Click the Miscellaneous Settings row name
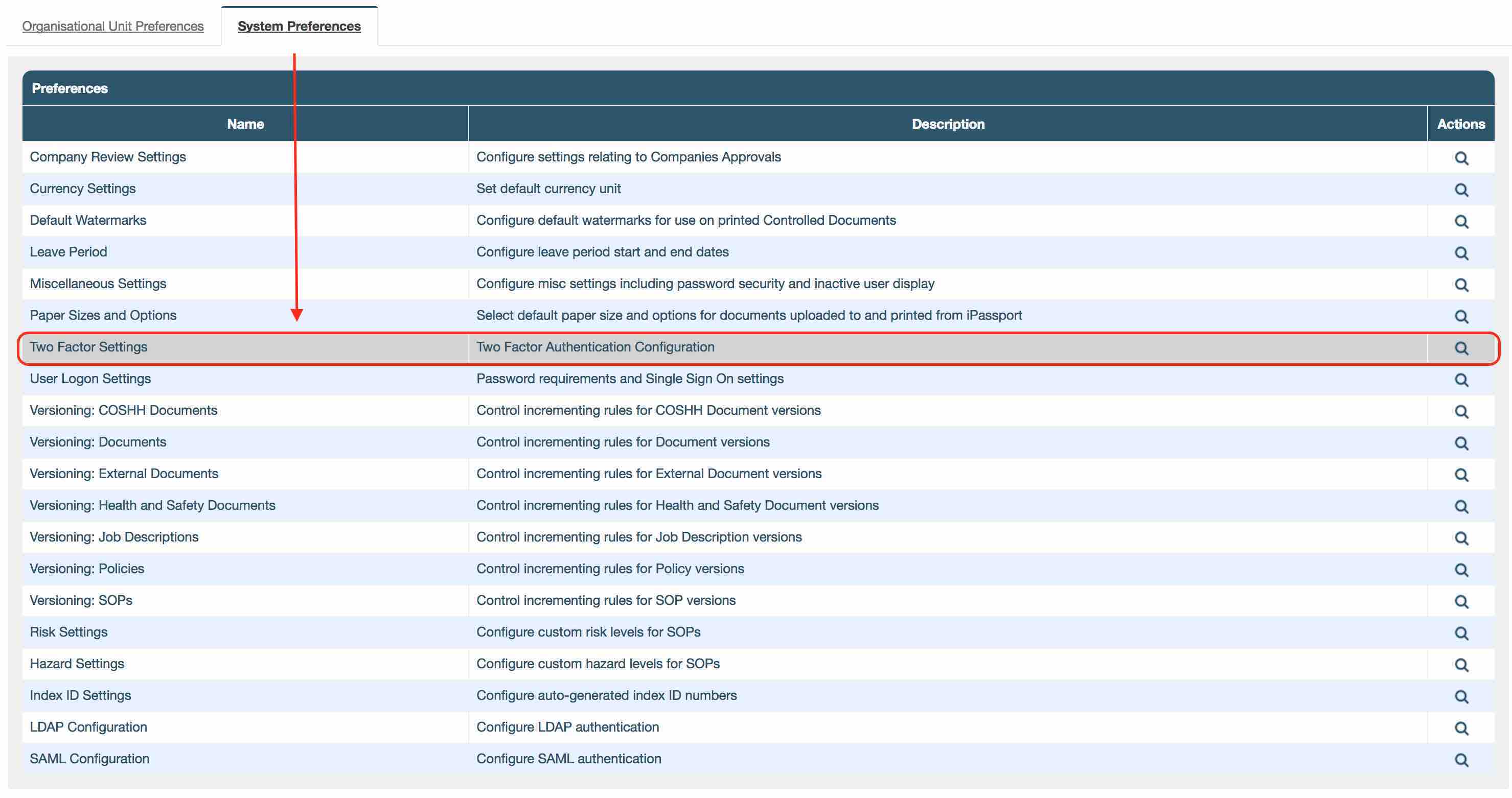The image size is (1512, 798). tap(98, 284)
